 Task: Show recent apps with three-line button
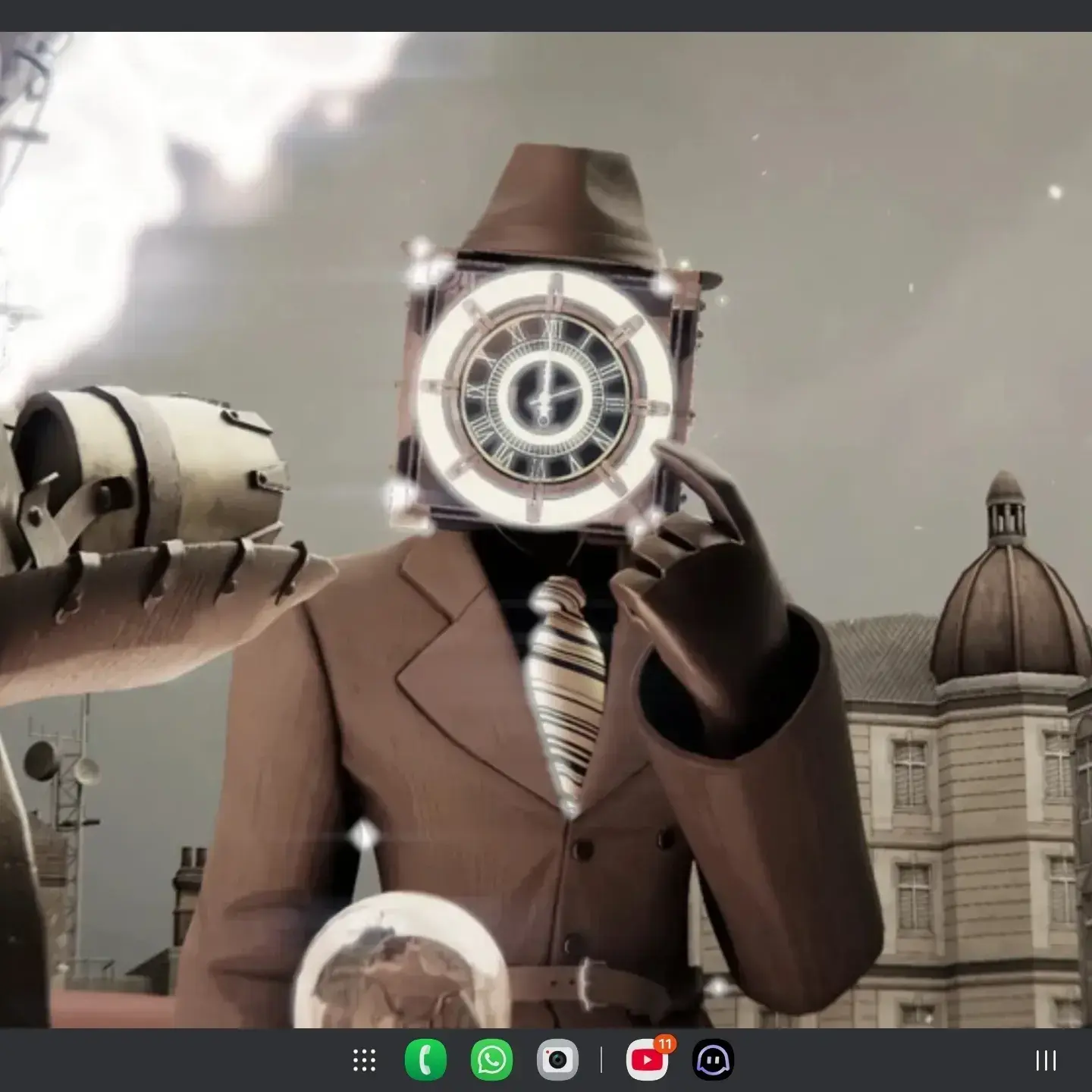coord(1046,1060)
